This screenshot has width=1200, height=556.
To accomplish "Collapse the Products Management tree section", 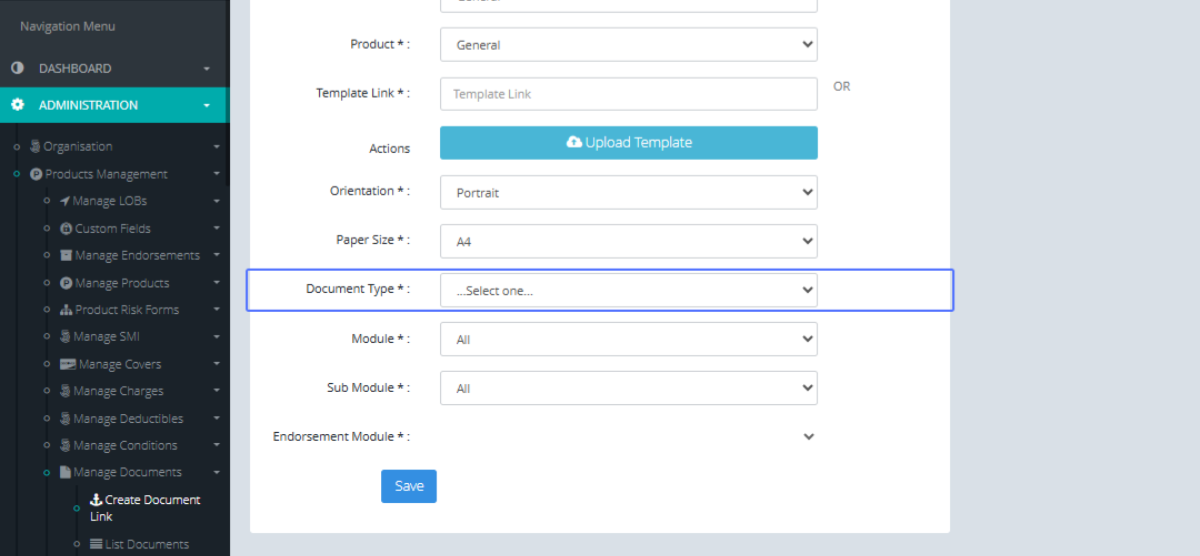I will (x=216, y=174).
